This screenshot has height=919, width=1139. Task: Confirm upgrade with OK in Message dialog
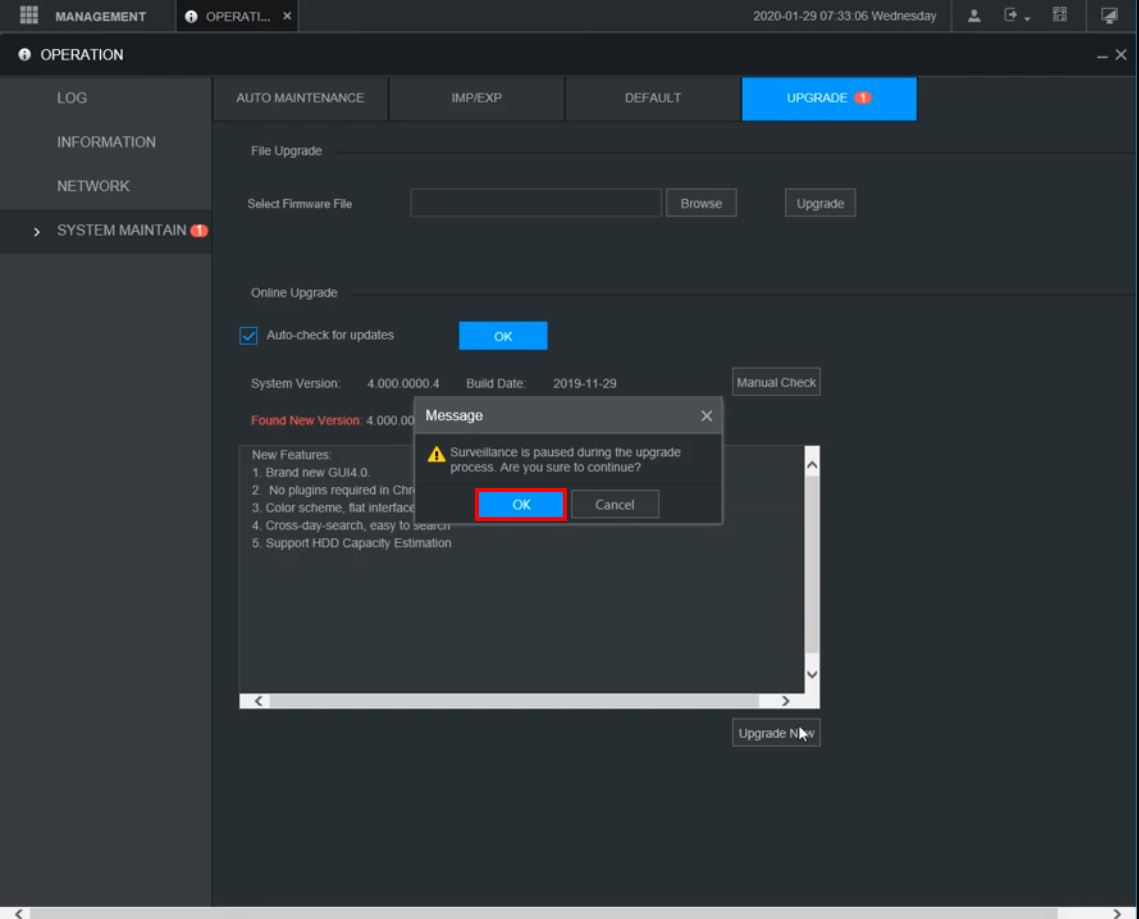pyautogui.click(x=521, y=505)
